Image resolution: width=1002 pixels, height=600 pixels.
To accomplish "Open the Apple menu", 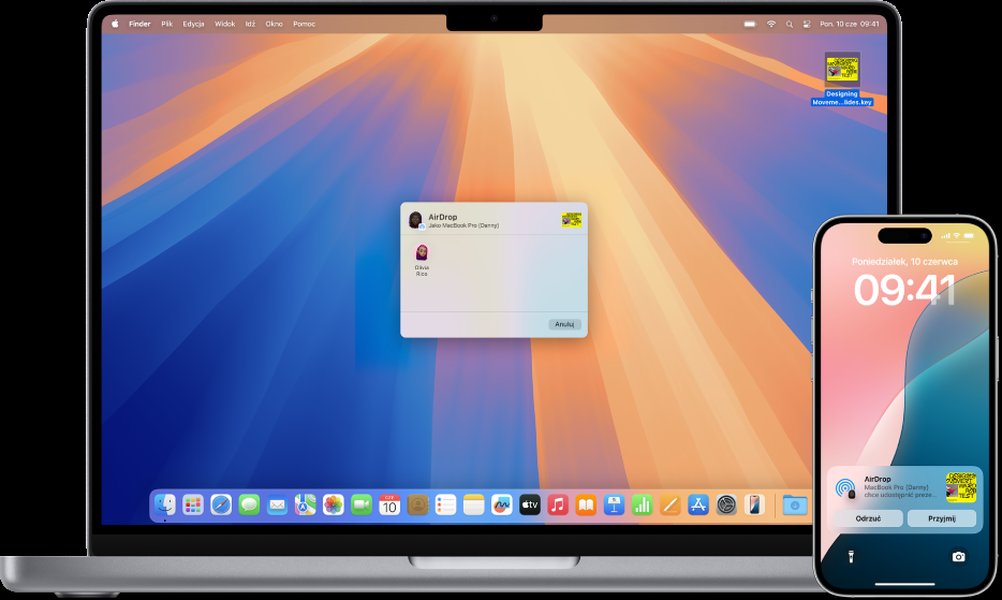I will 115,24.
